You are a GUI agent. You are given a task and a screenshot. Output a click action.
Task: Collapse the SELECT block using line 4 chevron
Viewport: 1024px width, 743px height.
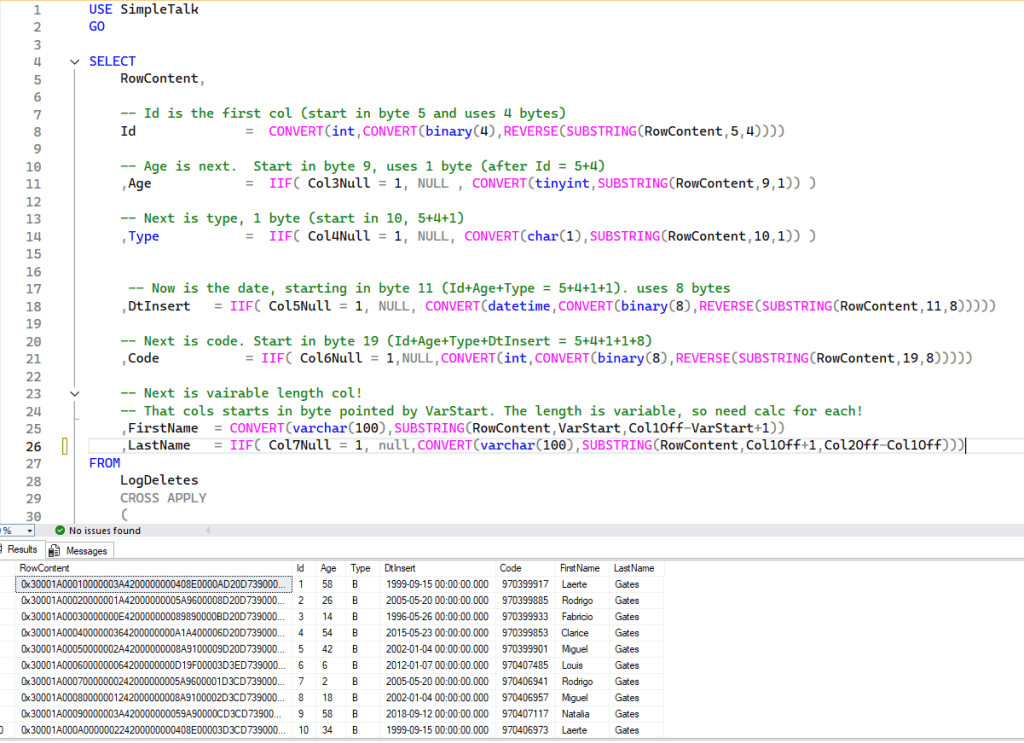(x=74, y=61)
